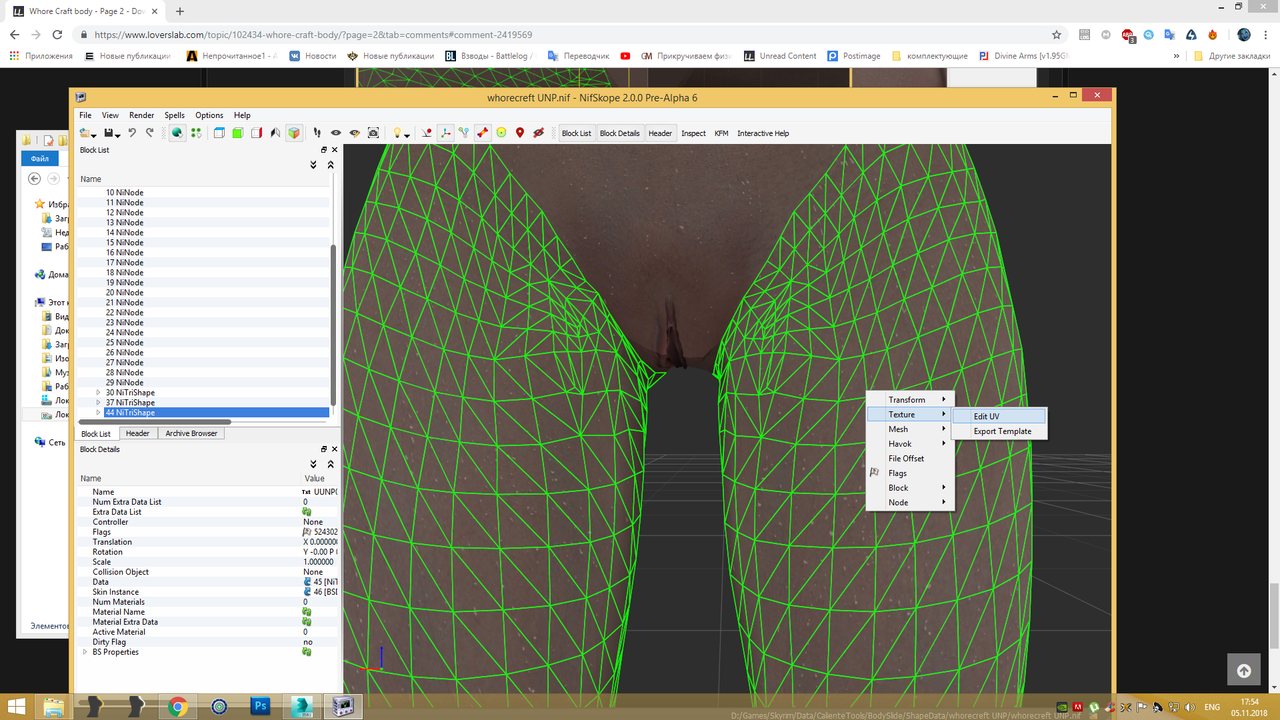Viewport: 1280px width, 720px height.
Task: Open Photoshop from the taskbar
Action: [x=261, y=706]
